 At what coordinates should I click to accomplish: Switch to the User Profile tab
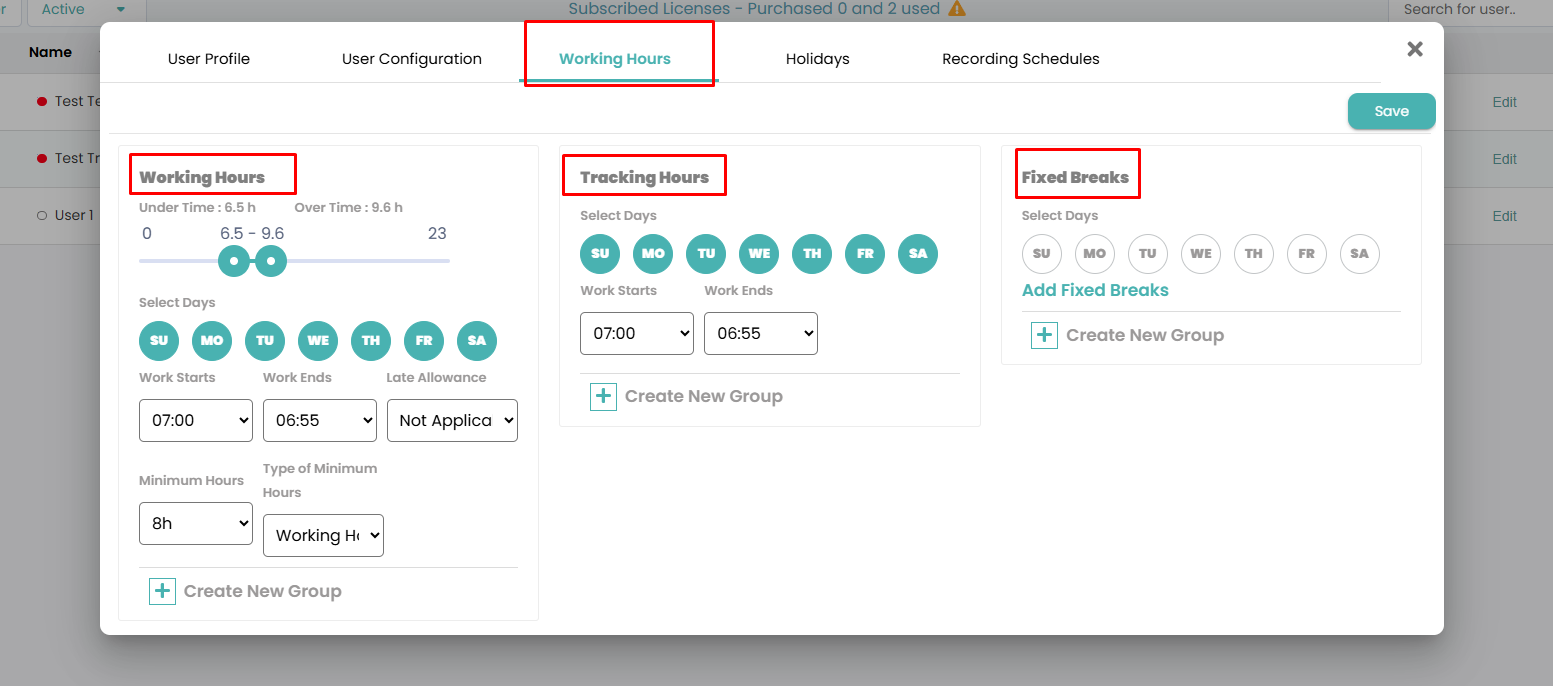(x=209, y=59)
